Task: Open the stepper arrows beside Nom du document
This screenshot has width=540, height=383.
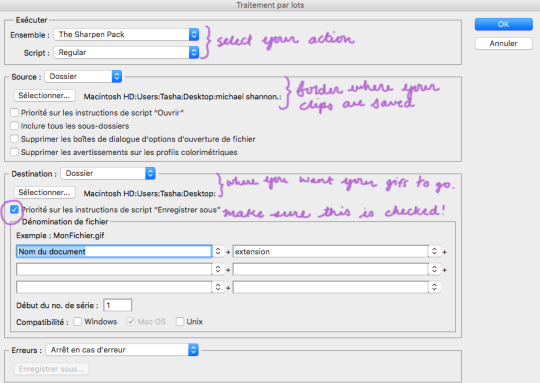Action: point(218,251)
